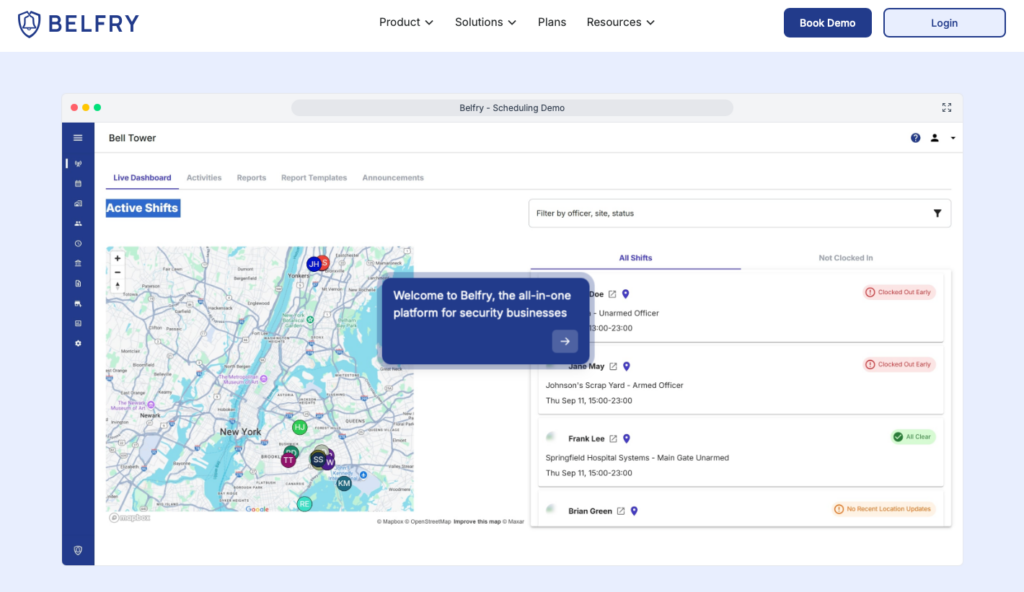
Task: Select the live broadcast sidebar icon
Action: (78, 164)
